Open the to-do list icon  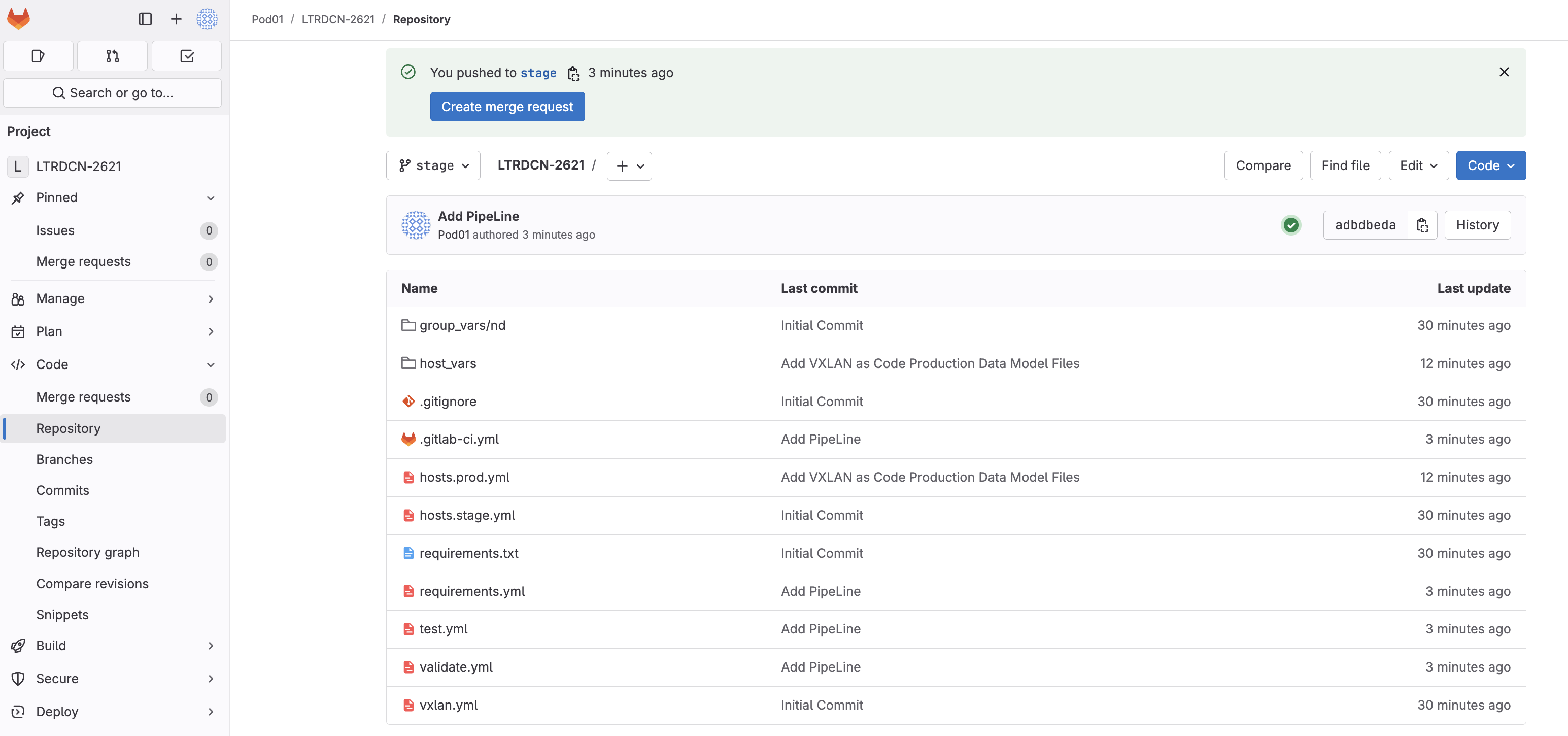187,56
